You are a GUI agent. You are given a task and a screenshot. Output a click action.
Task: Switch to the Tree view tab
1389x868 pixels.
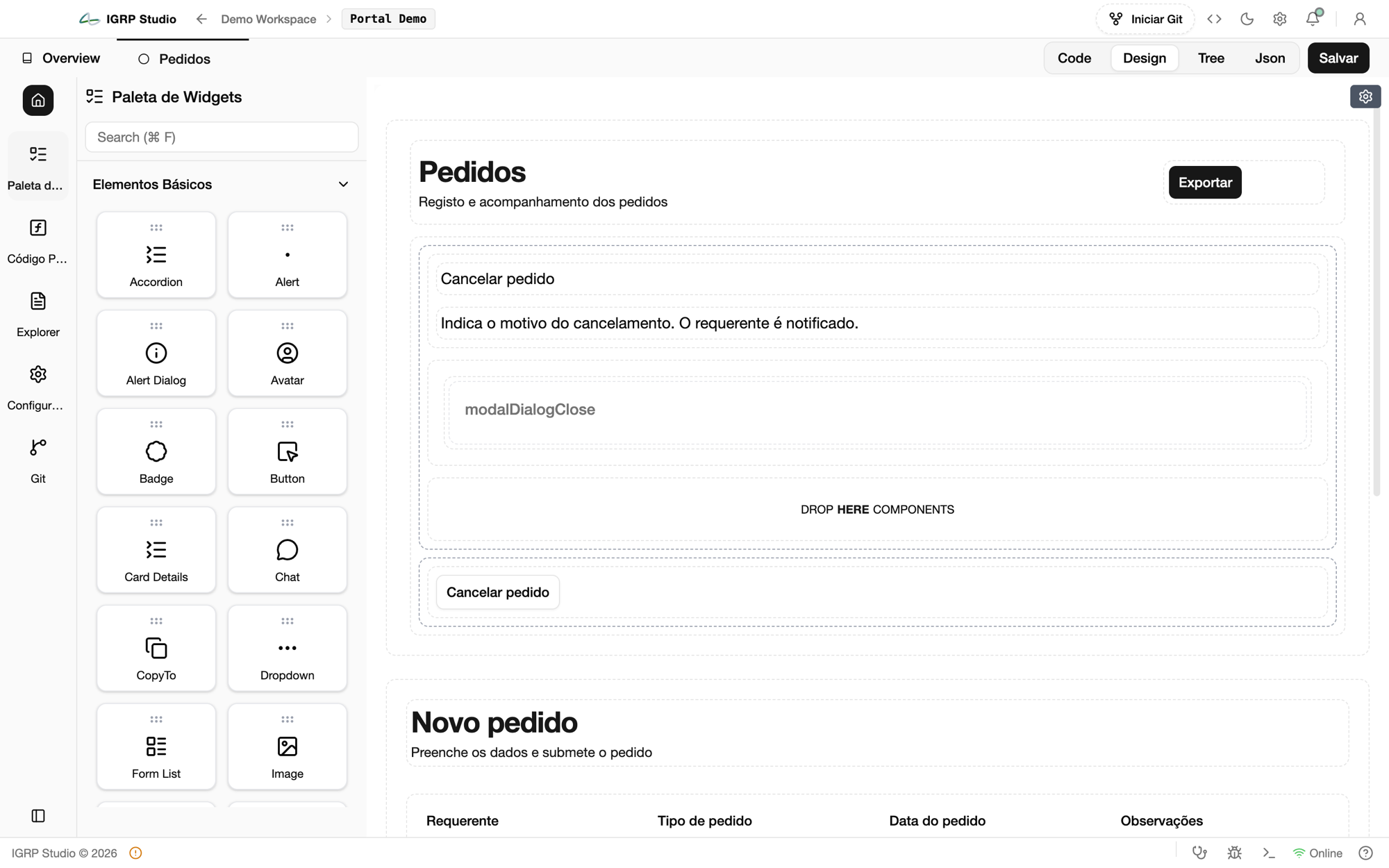point(1211,58)
